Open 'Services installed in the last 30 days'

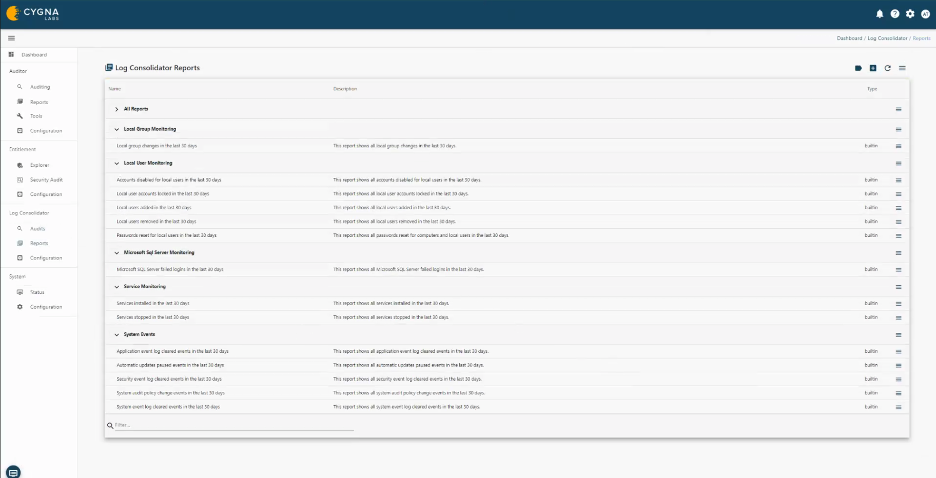click(x=153, y=304)
